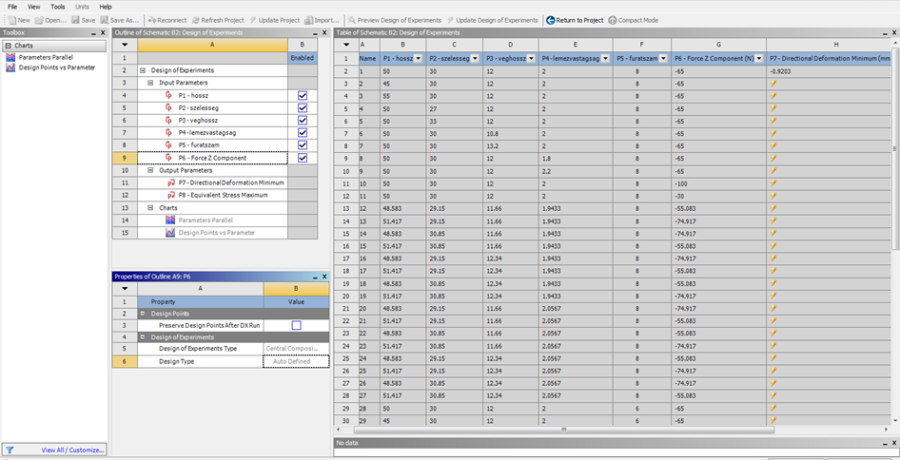Open filter dropdown on P3 - veghossz column
The width and height of the screenshot is (900, 460).
click(532, 59)
